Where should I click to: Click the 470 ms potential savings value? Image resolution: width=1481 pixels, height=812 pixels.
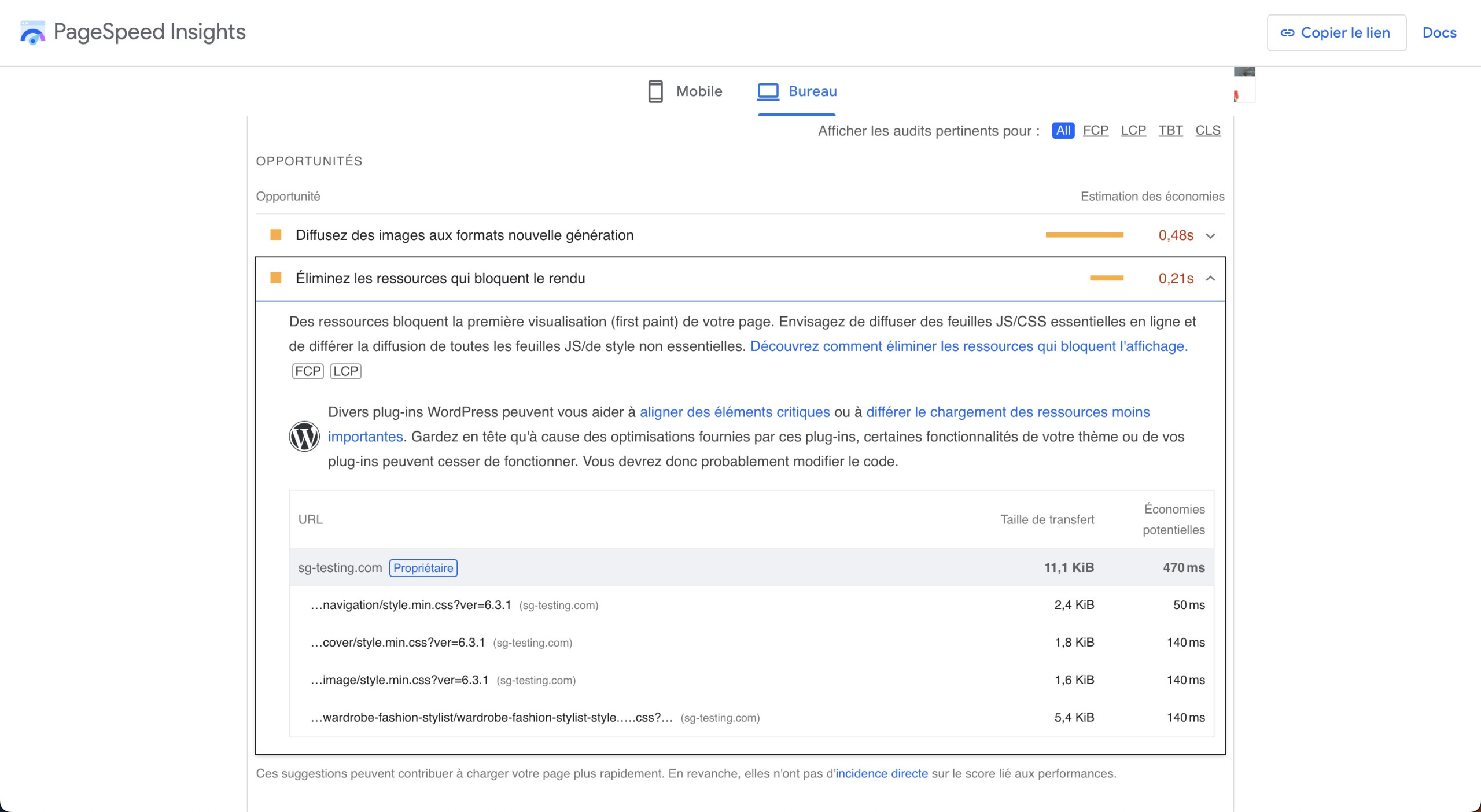tap(1184, 568)
